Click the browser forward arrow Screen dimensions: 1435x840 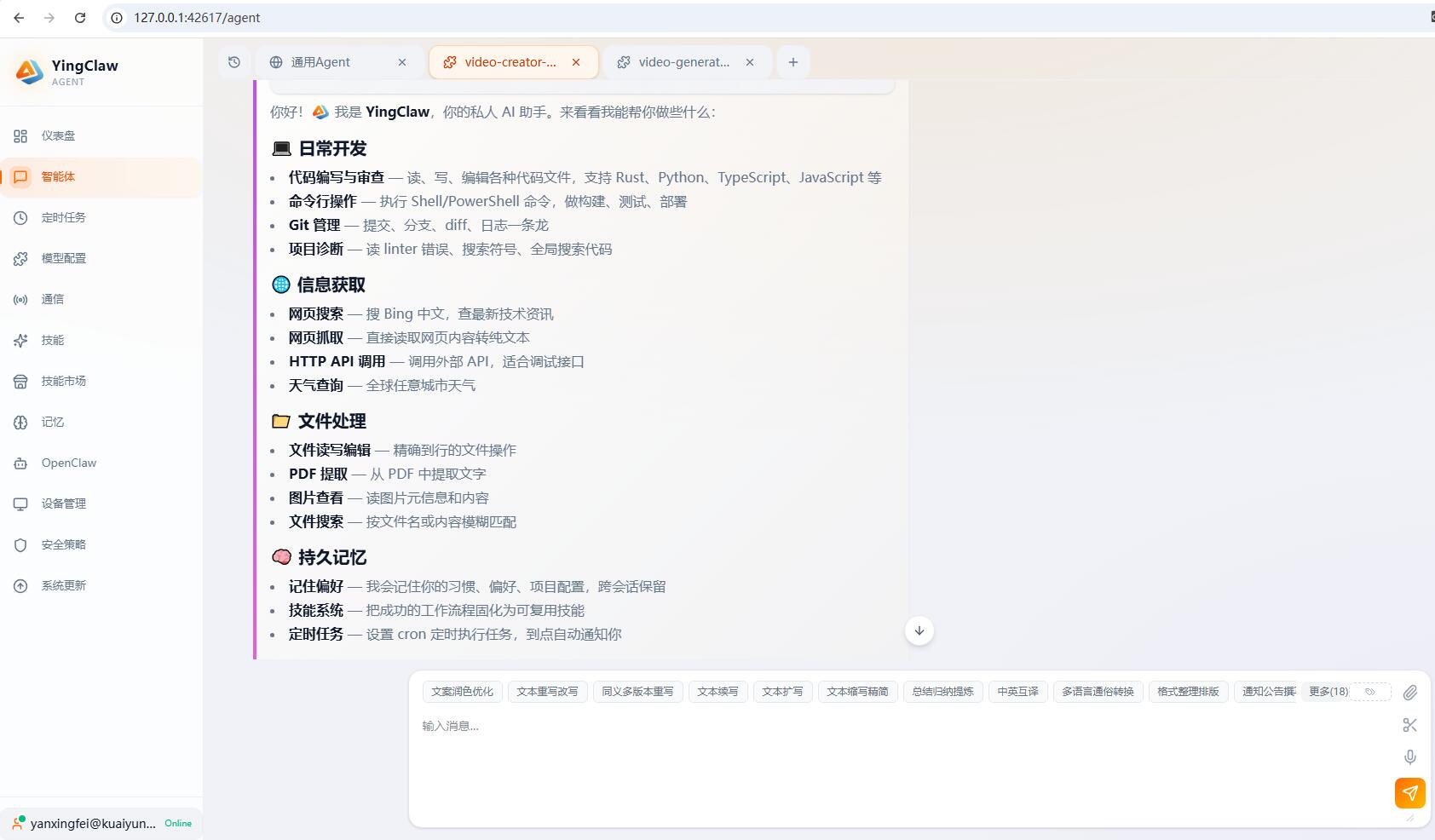point(49,17)
